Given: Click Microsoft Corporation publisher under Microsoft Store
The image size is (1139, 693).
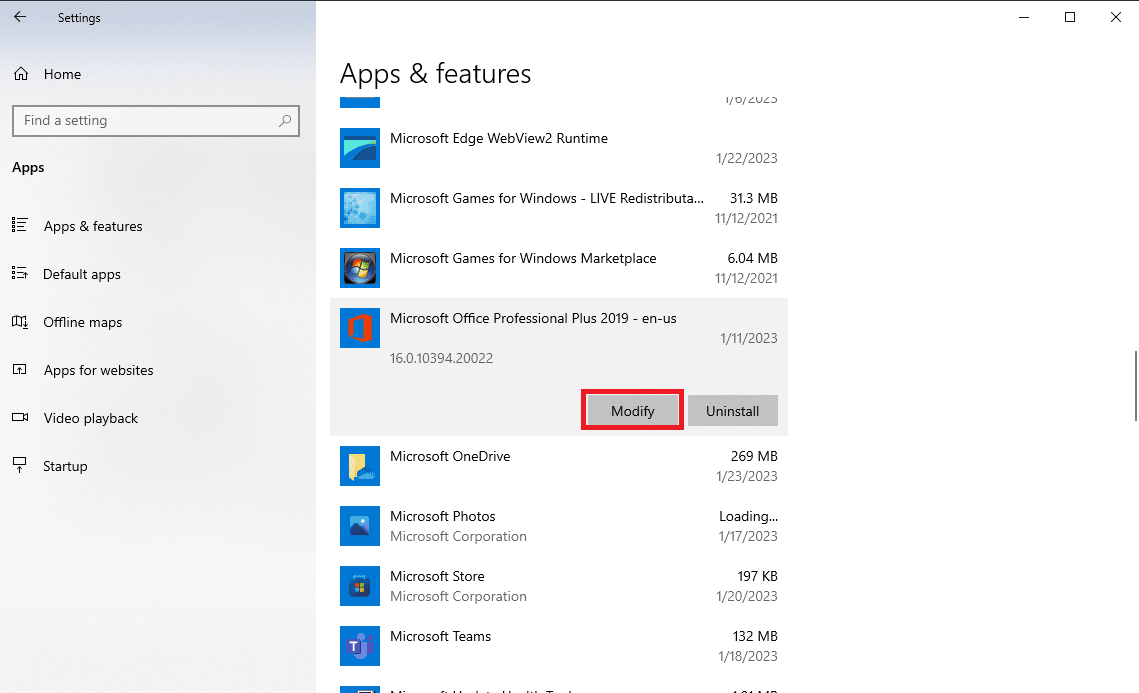Looking at the screenshot, I should tap(458, 596).
